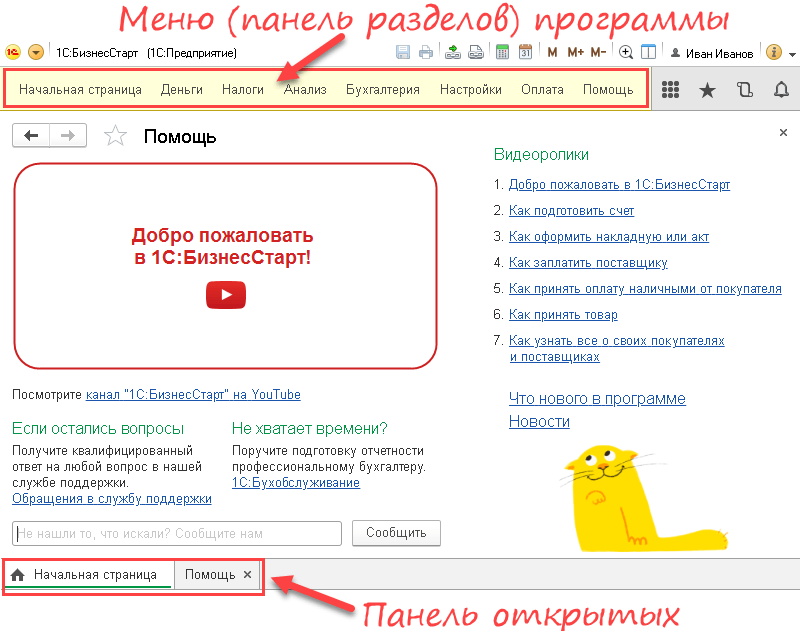The image size is (800, 632).
Task: Open Обращения в службу поддержки link
Action: (x=112, y=499)
